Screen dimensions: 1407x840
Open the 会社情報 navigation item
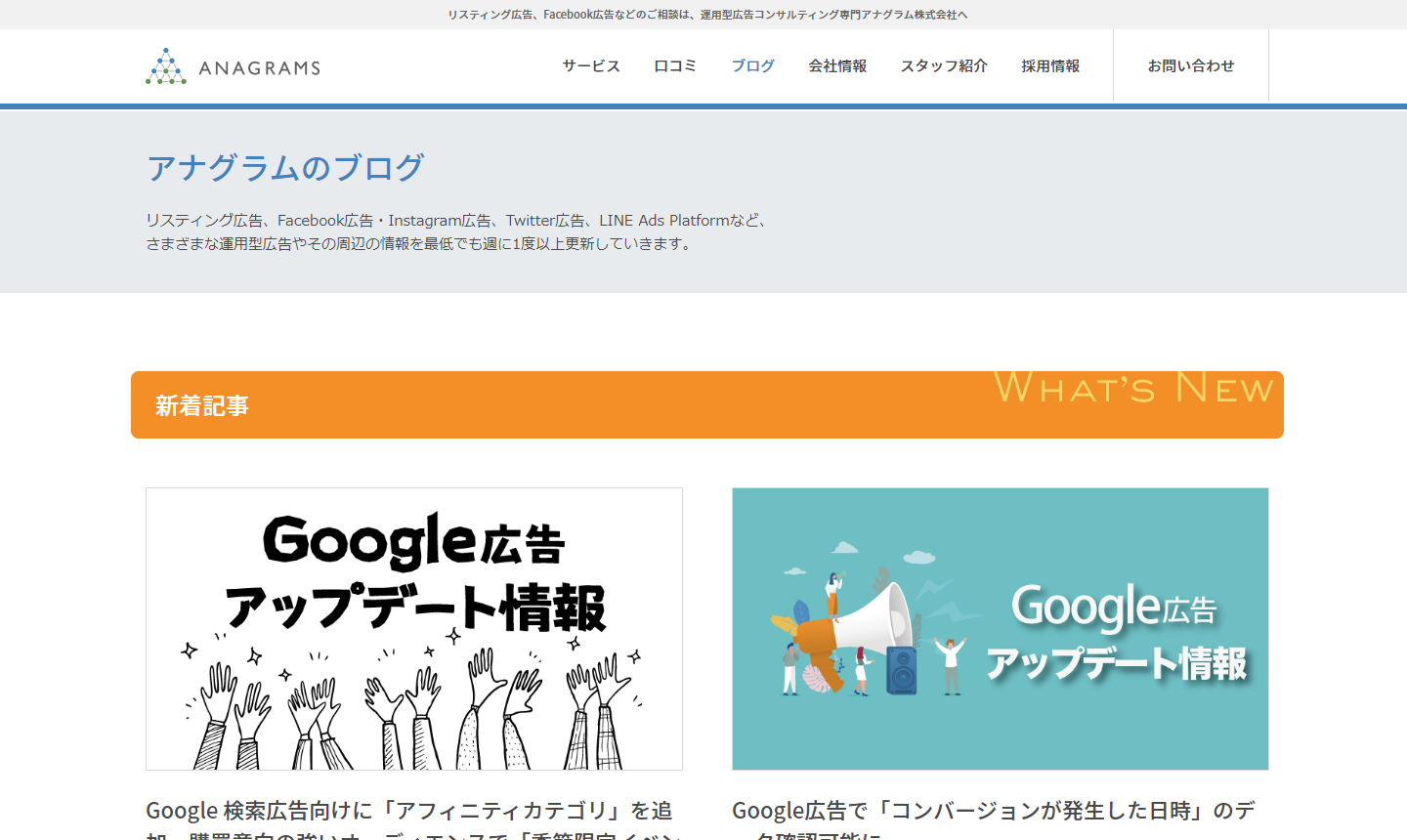click(837, 66)
